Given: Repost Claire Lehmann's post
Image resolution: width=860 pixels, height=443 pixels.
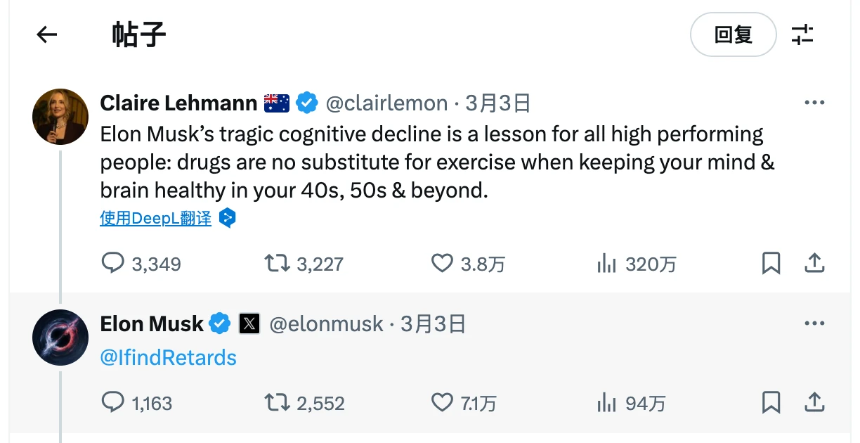Looking at the screenshot, I should 276,263.
